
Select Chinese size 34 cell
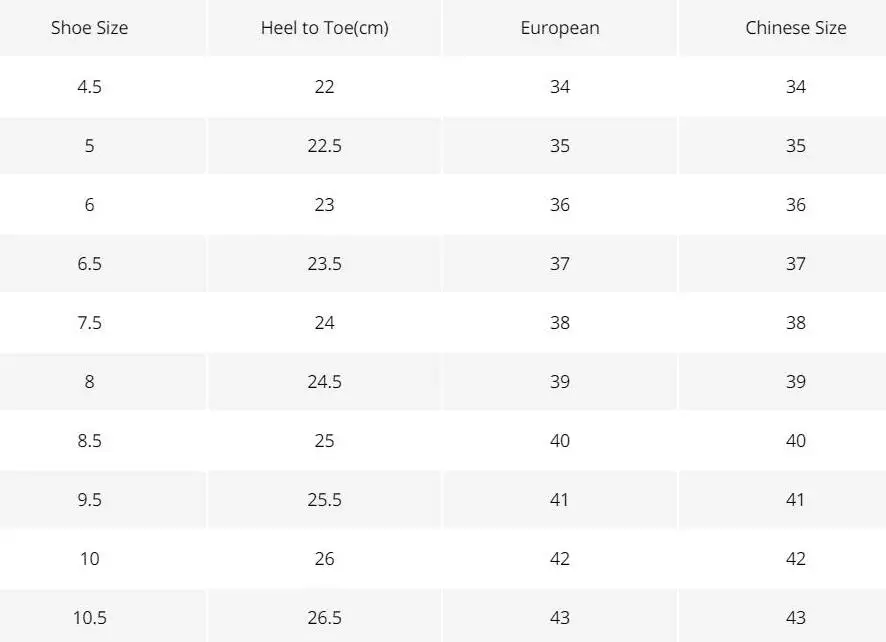[x=795, y=87]
